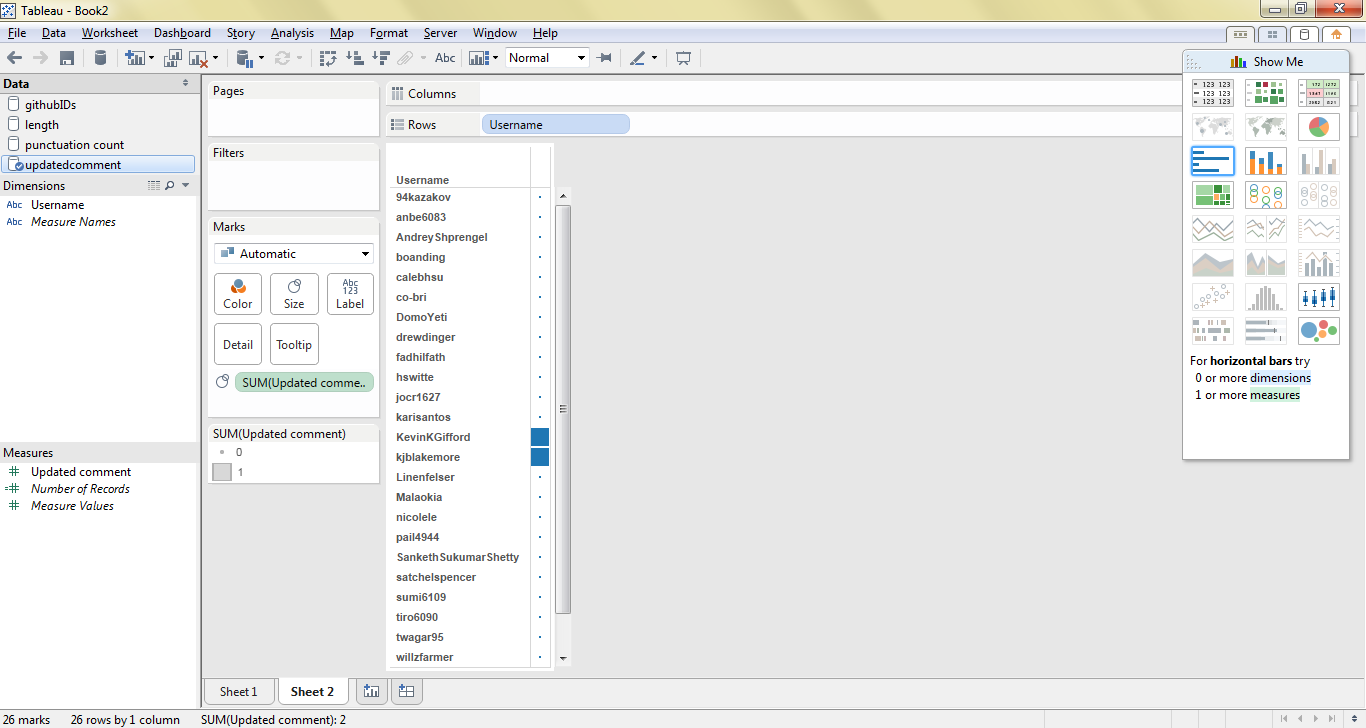Open the Clear Sheet dropdown arrow
Screen dimensions: 1366x728
(x=214, y=58)
